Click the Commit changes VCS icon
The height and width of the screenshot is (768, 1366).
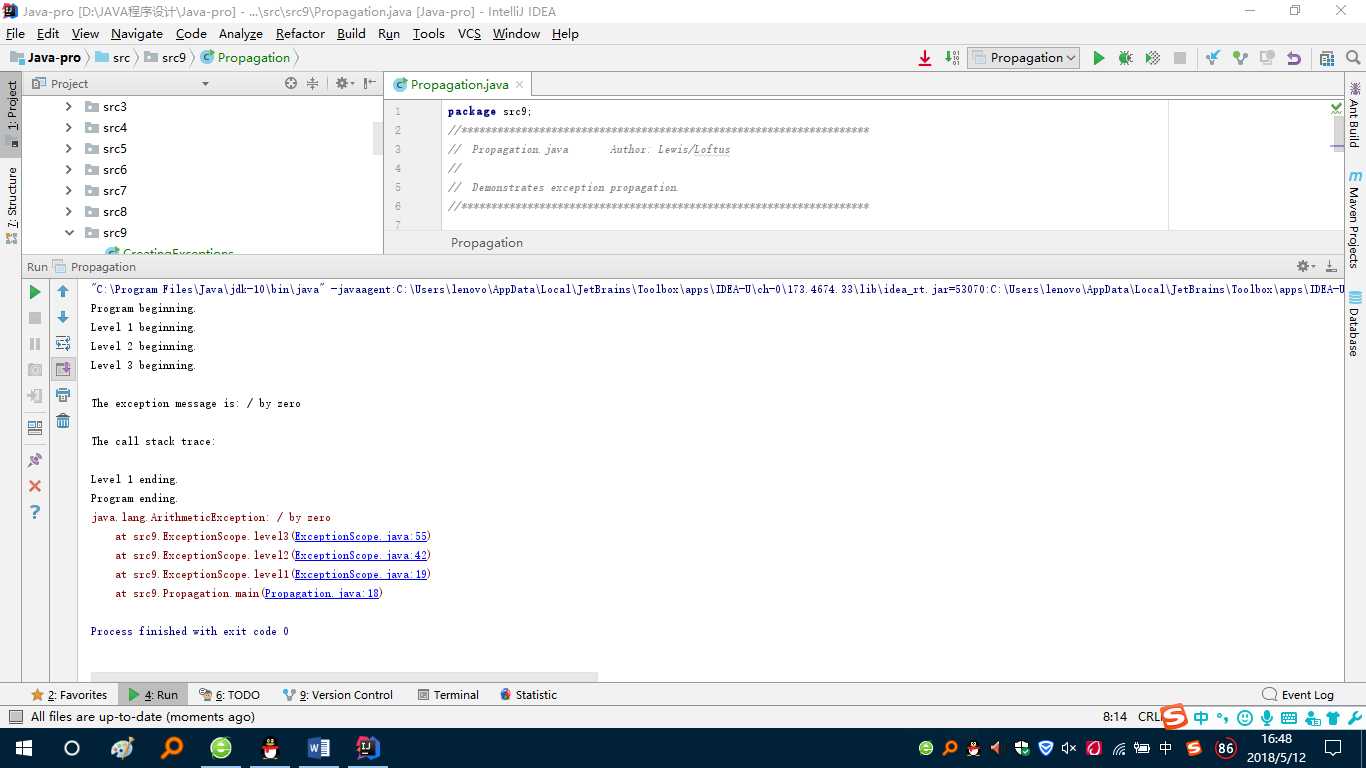click(1240, 58)
